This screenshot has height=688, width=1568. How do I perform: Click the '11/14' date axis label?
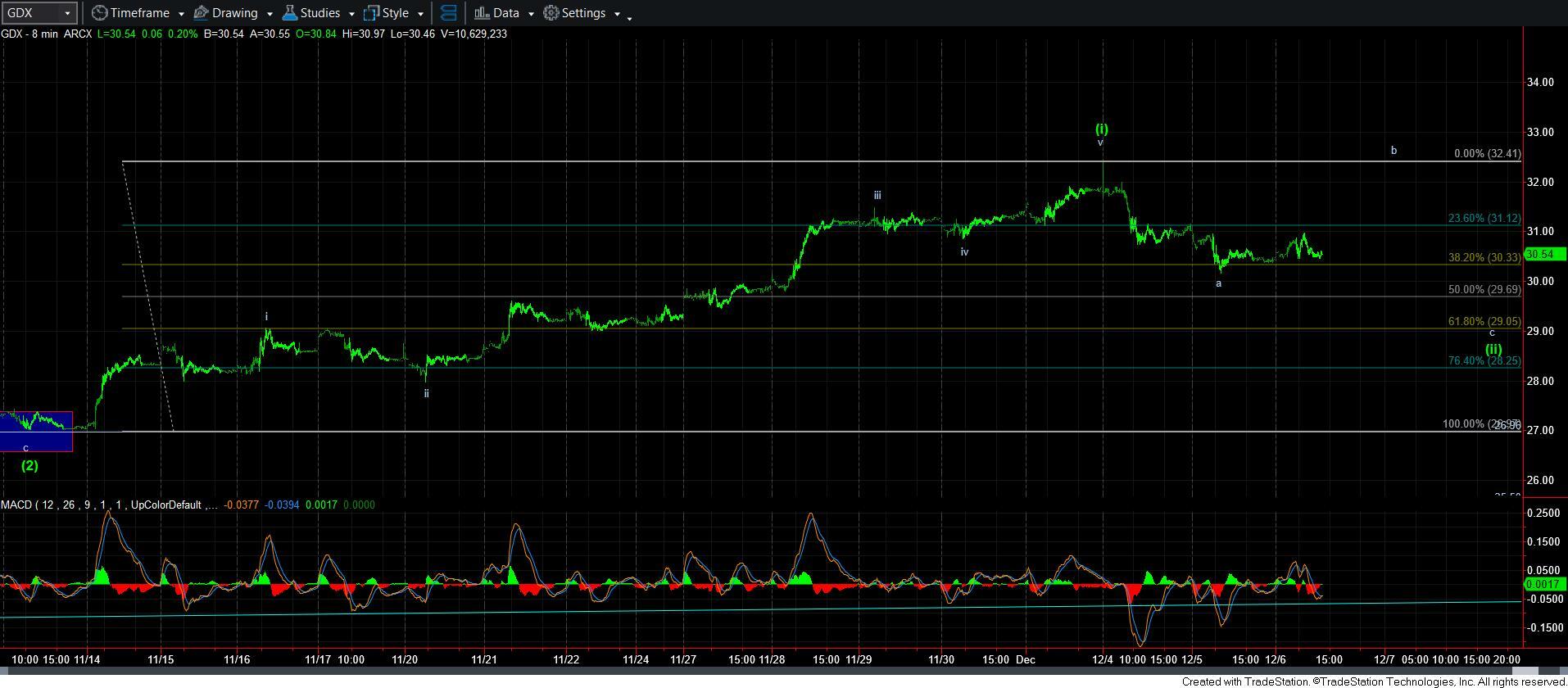pyautogui.click(x=87, y=659)
